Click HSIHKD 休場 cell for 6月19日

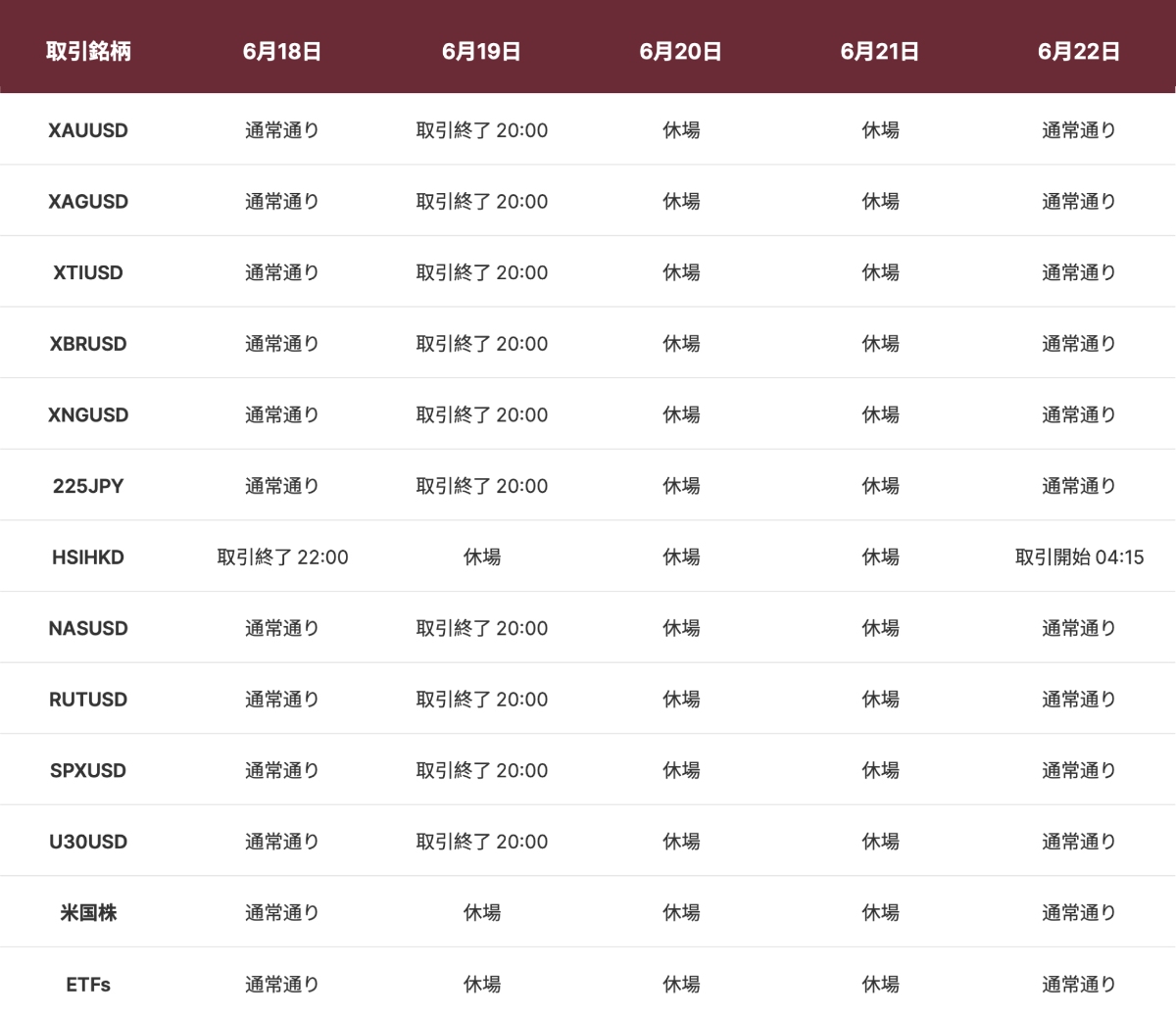(481, 557)
